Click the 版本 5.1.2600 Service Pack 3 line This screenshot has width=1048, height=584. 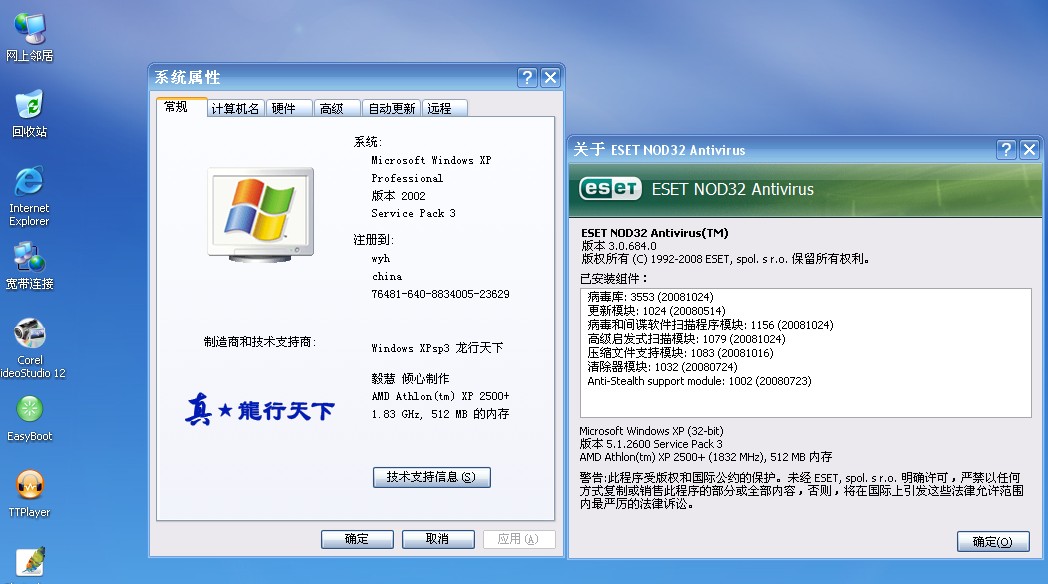point(650,444)
